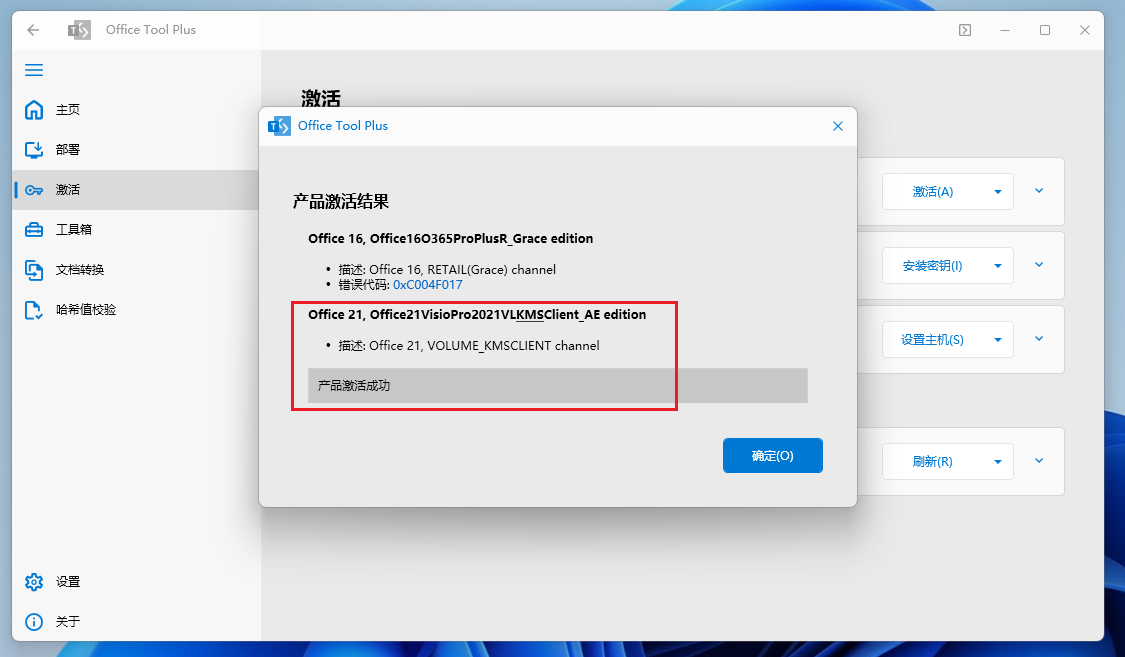Open the 设置主机(S) dropdown arrow
Screen dimensions: 1125x657
[997, 339]
